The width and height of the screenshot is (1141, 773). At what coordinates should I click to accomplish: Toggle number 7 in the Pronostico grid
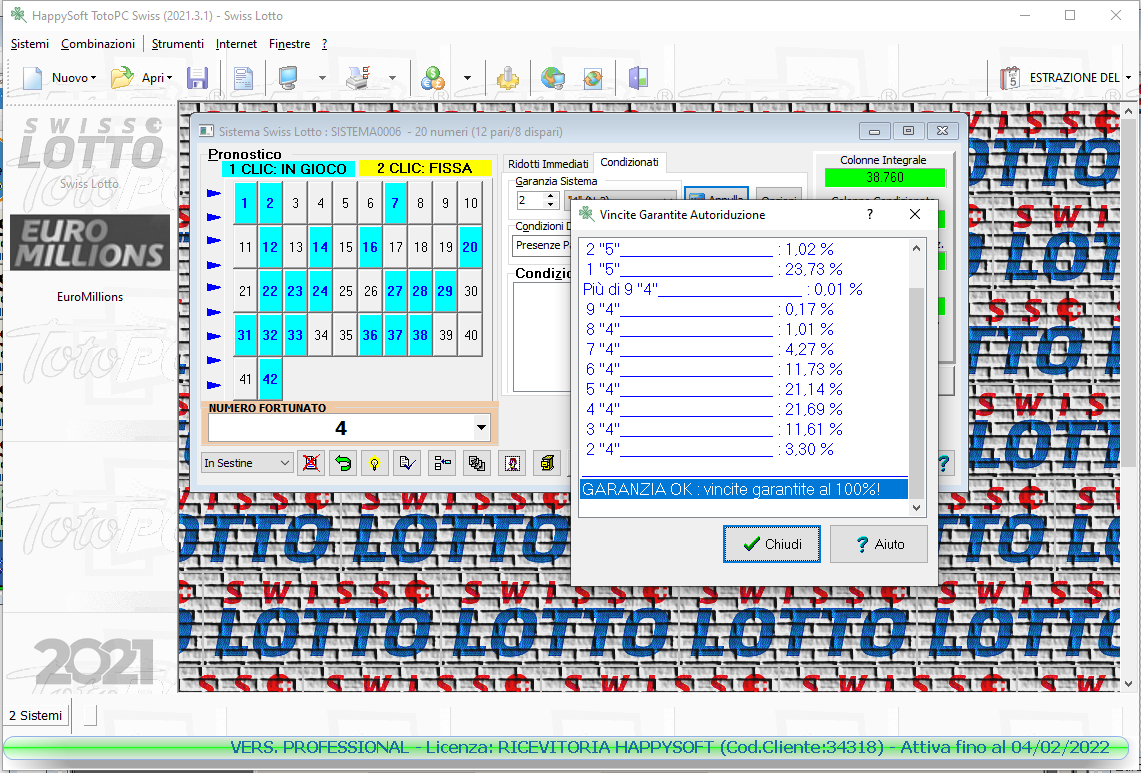click(x=395, y=203)
